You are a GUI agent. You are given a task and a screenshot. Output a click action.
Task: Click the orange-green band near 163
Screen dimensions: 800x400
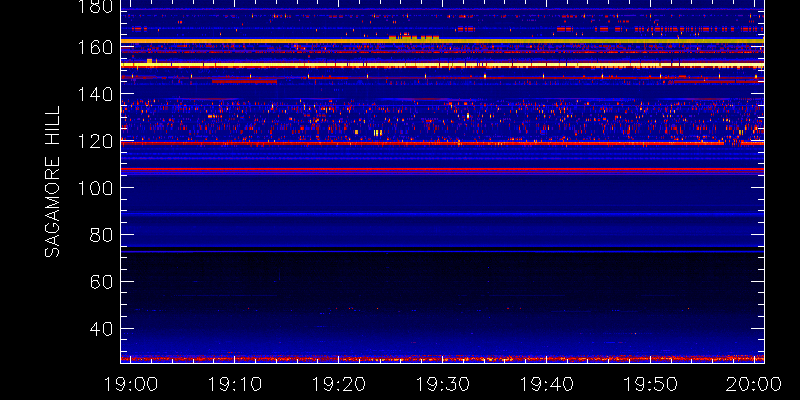tap(442, 41)
